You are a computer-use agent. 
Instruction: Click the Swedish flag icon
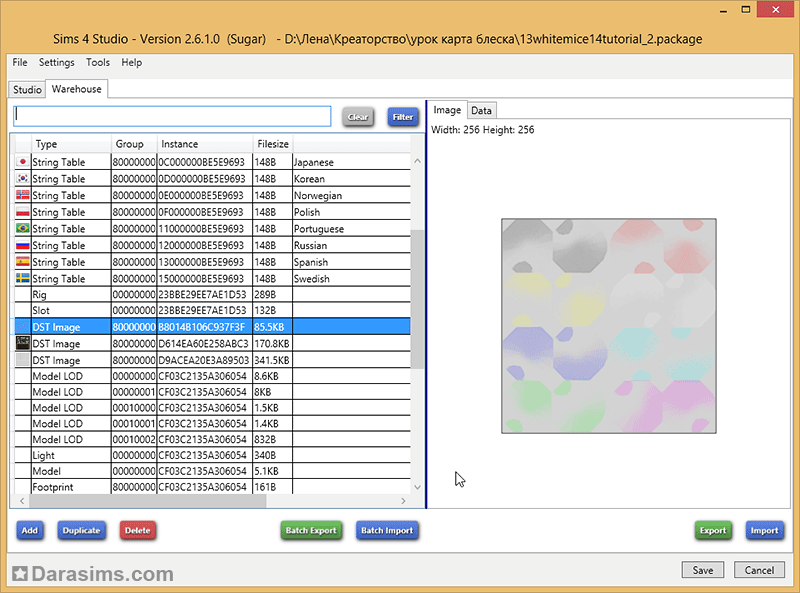22,278
